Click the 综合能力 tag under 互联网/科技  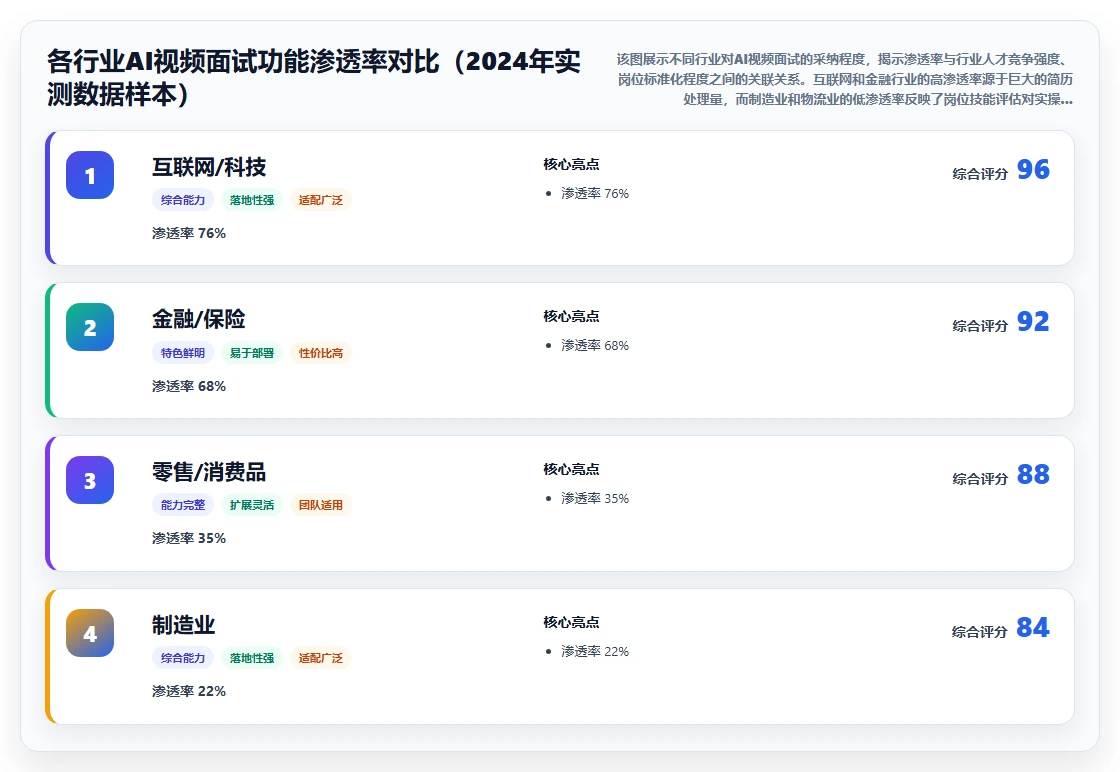(x=183, y=200)
